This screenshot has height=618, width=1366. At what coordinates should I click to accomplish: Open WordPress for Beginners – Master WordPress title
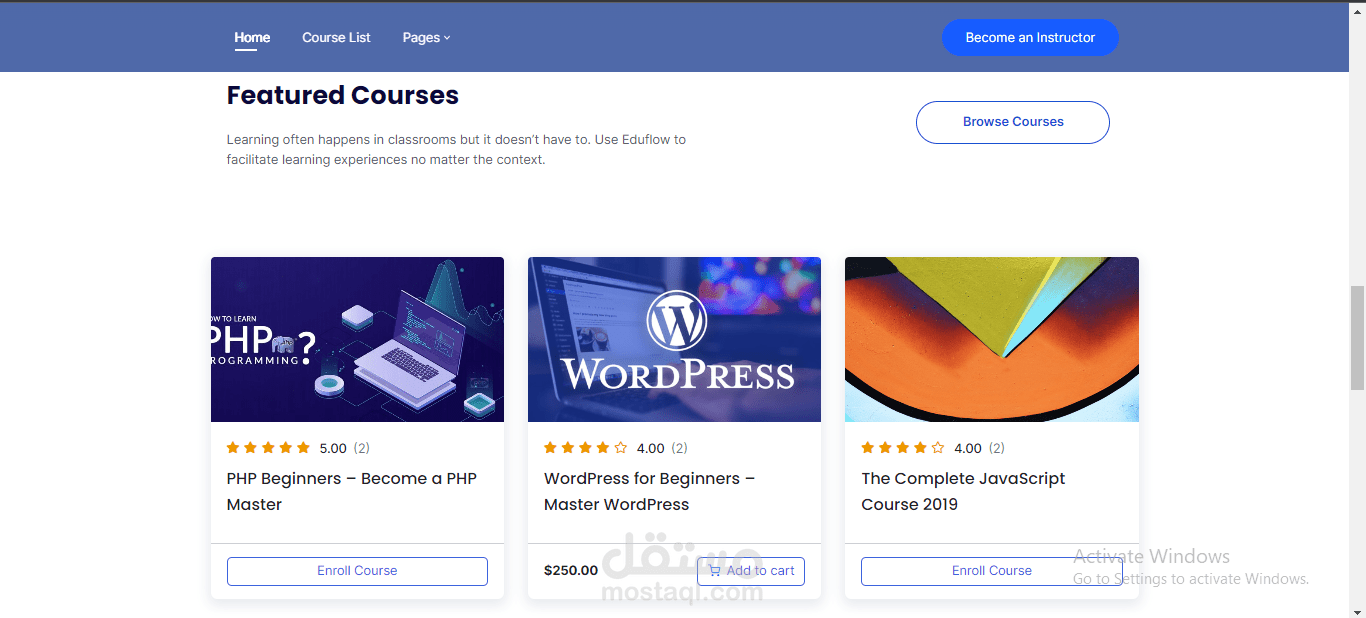tap(649, 491)
